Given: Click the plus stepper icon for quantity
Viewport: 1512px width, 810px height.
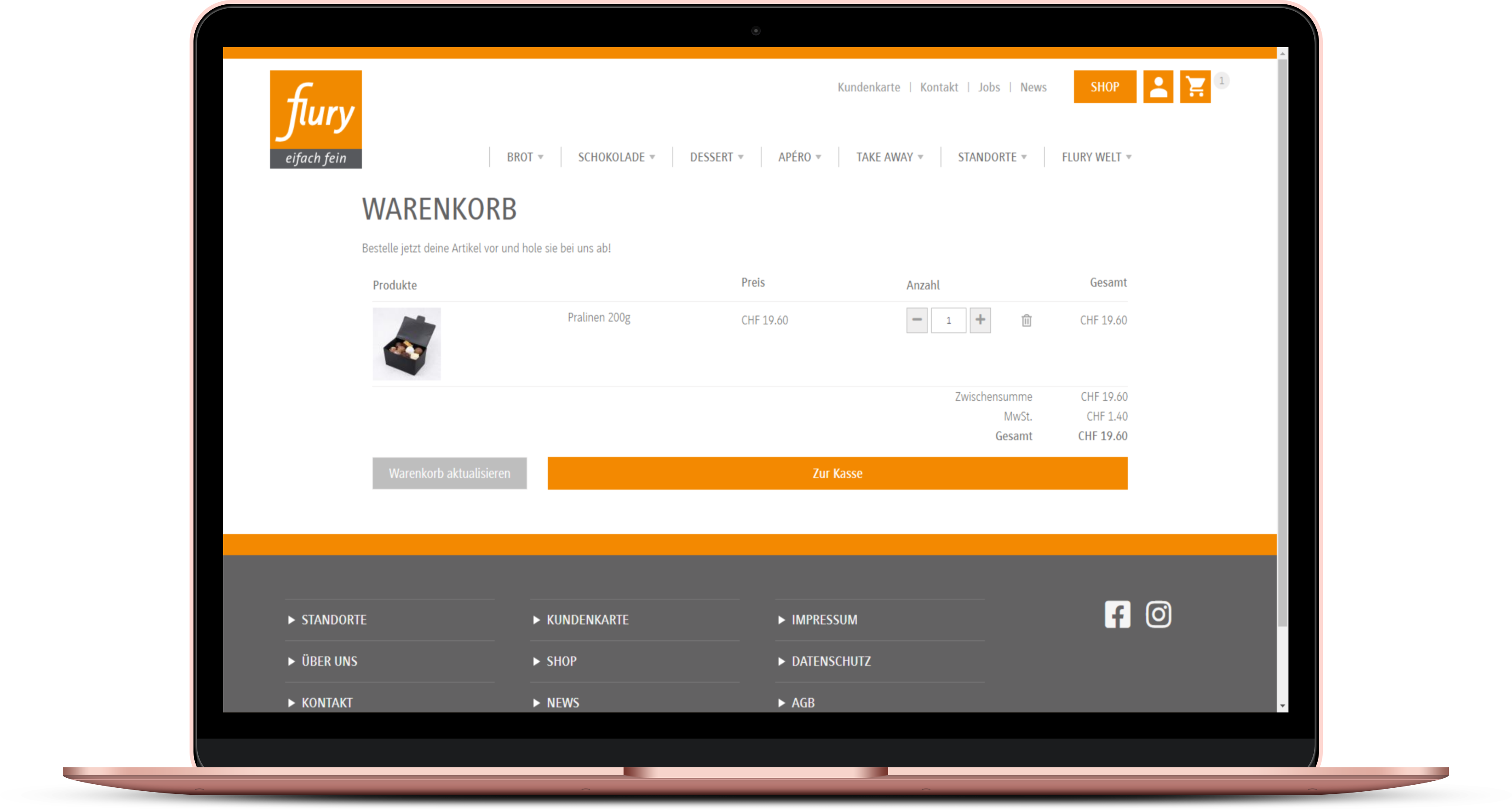Looking at the screenshot, I should pyautogui.click(x=980, y=320).
